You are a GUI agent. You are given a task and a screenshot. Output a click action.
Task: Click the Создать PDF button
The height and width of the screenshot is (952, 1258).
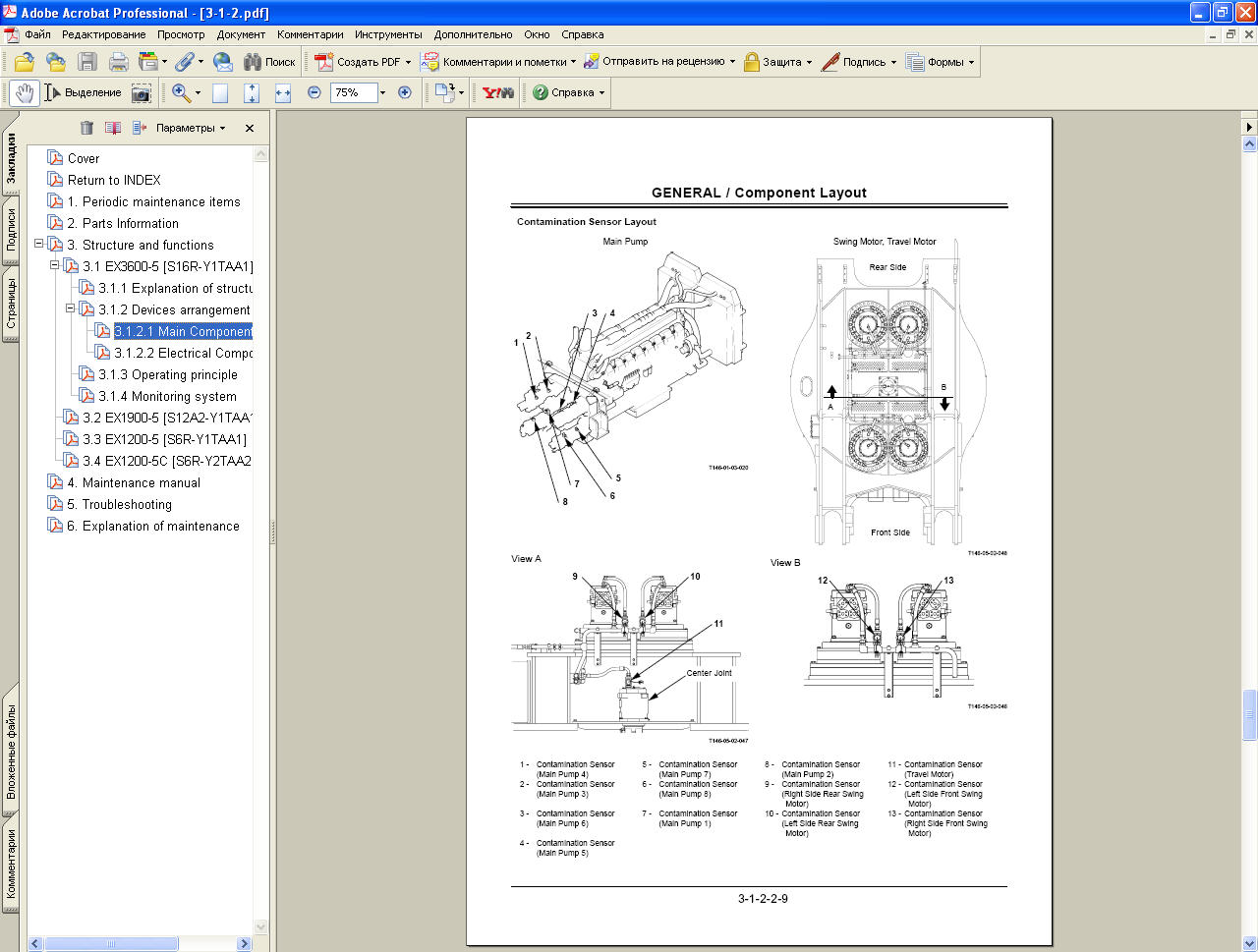[x=362, y=62]
